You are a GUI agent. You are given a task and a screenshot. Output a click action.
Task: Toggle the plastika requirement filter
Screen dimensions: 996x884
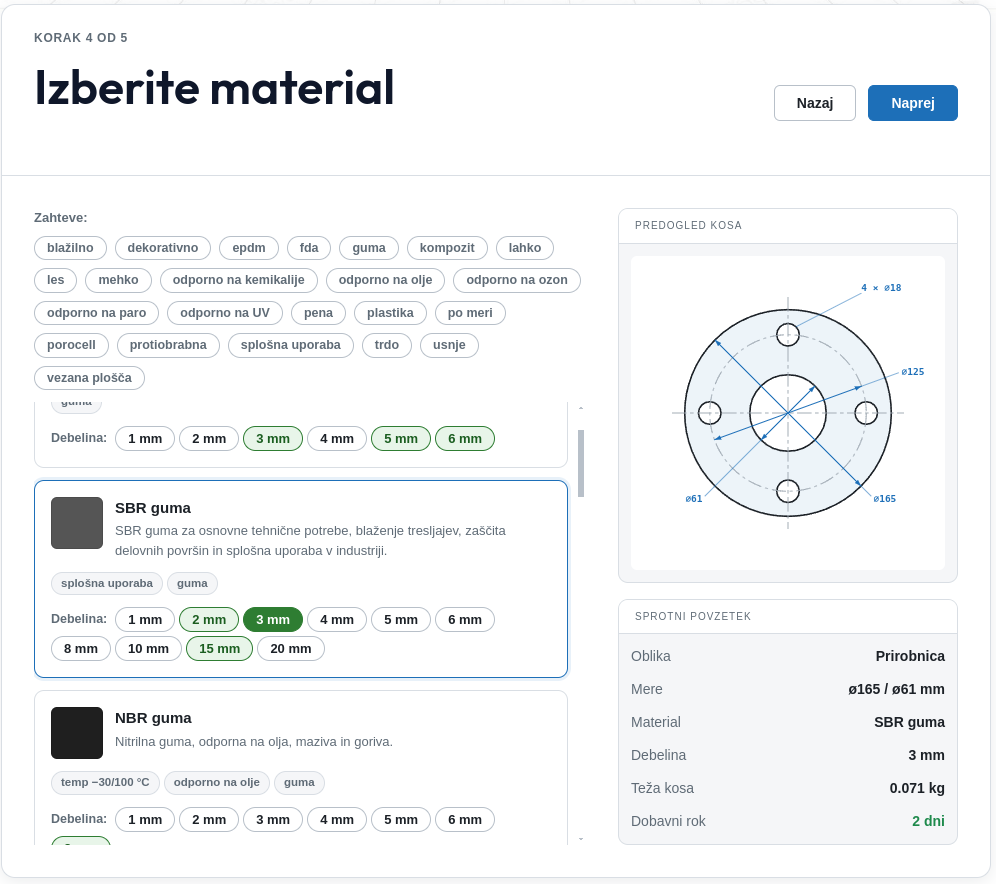[x=390, y=312]
